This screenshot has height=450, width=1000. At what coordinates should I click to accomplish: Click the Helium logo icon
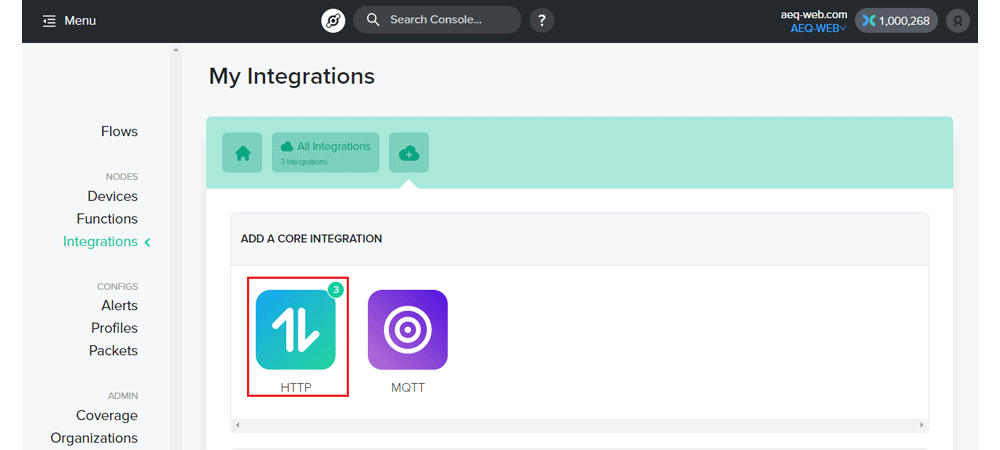[333, 21]
